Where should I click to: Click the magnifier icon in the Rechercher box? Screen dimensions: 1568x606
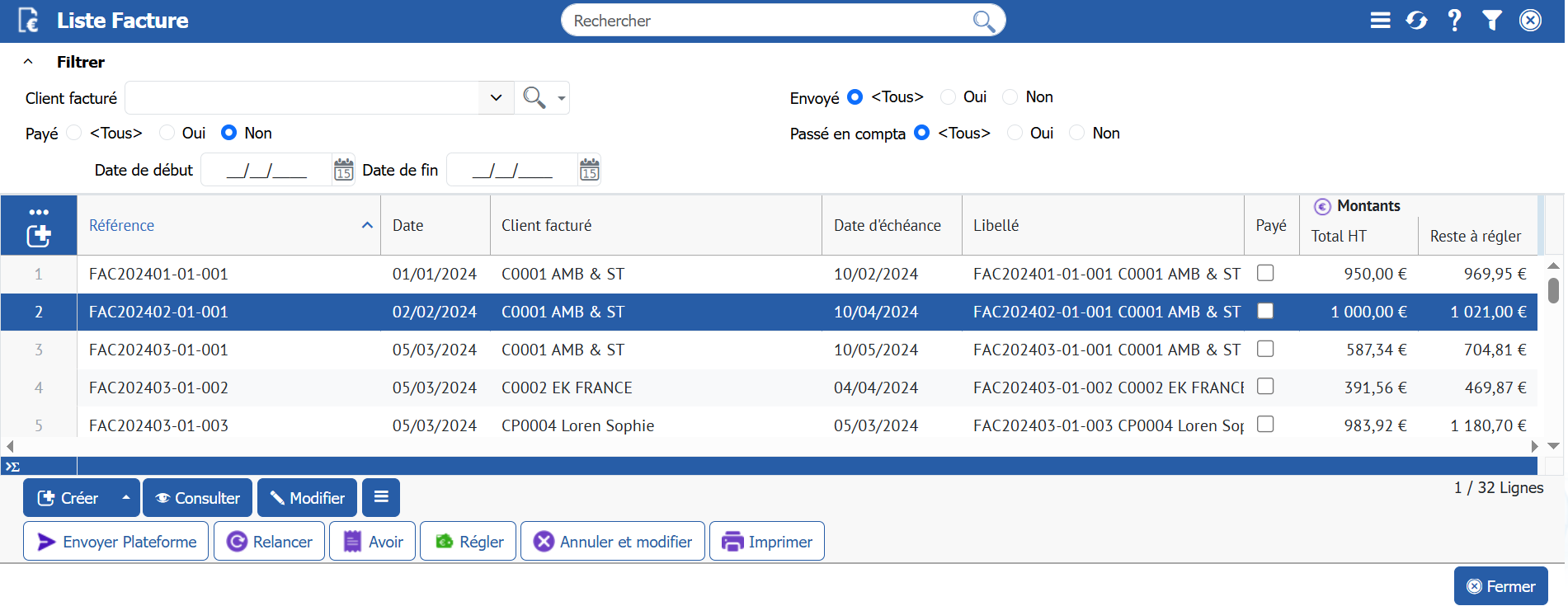coord(983,21)
